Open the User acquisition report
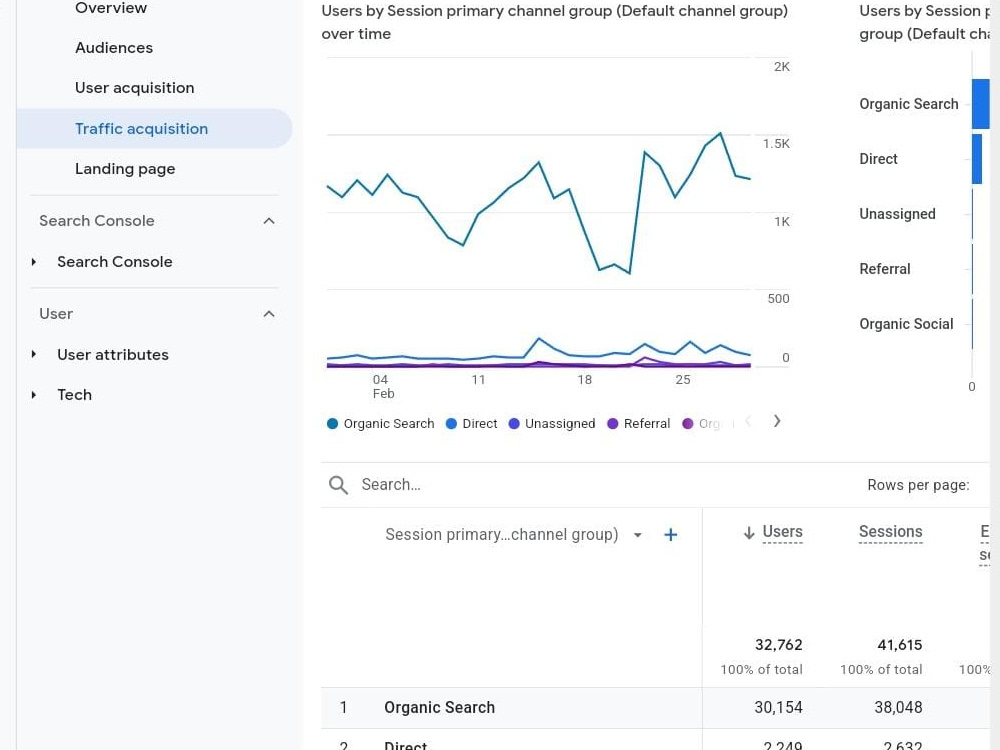 [135, 87]
